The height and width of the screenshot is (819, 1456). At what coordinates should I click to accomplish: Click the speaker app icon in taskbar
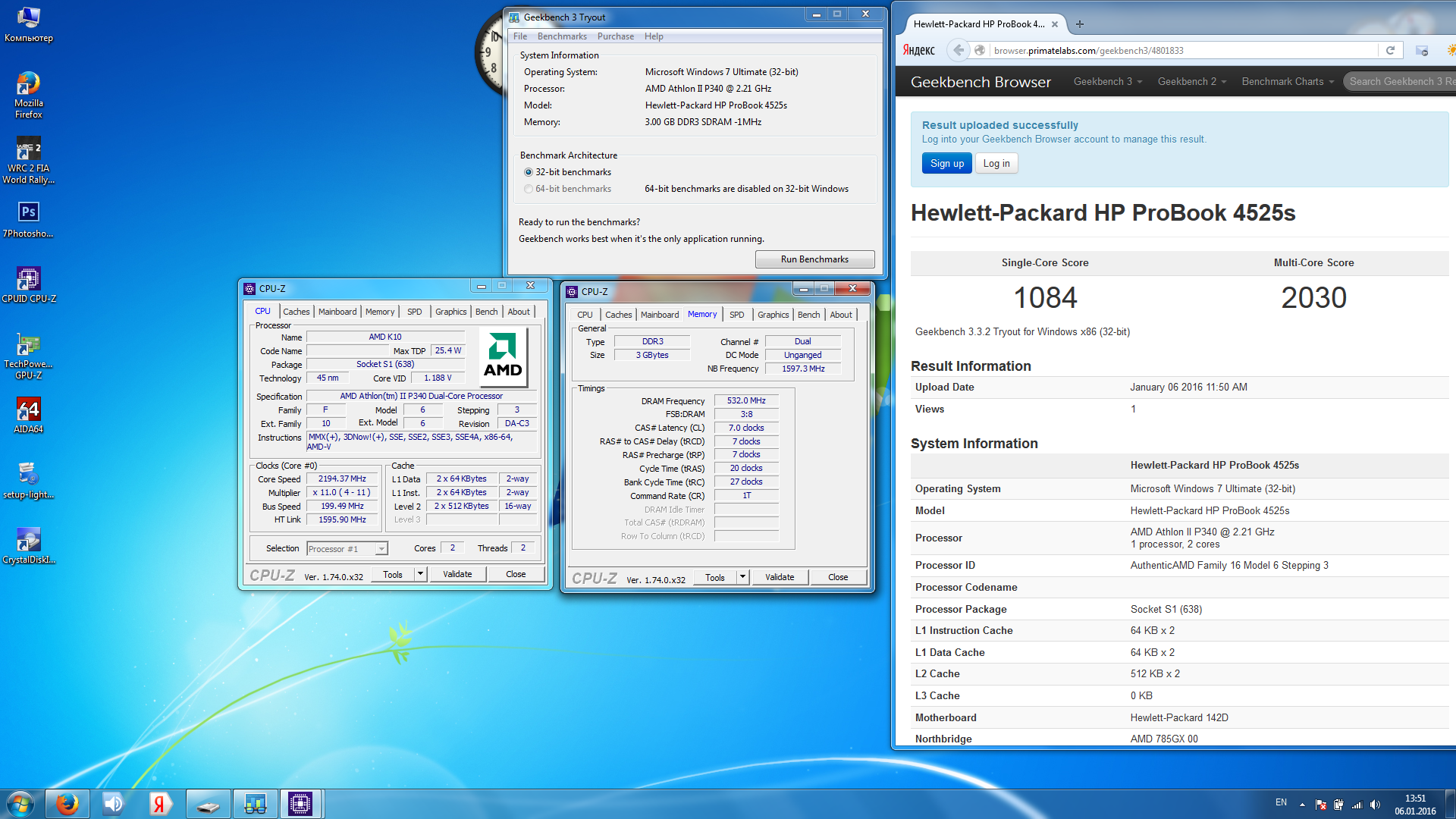click(x=113, y=804)
